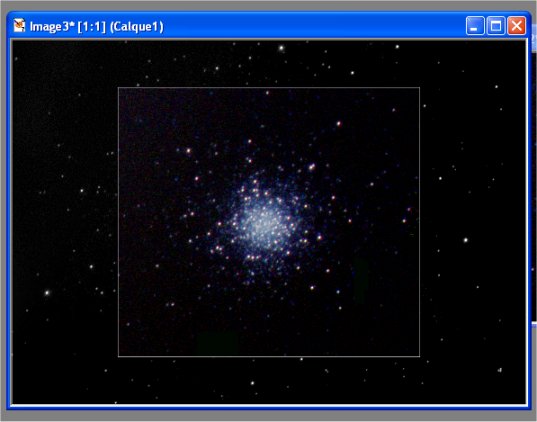537x422 pixels.
Task: Click the bright star below the selection near bottom center
Action: 252,383
